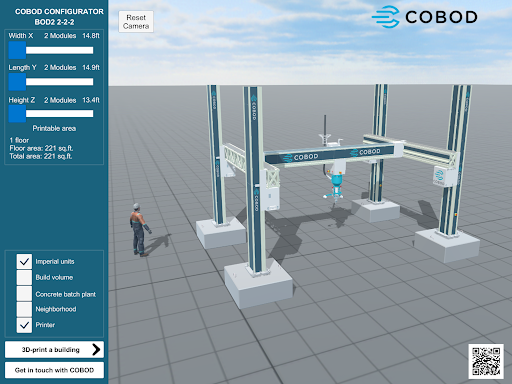Open Get in touch with COBOD
The width and height of the screenshot is (512, 384).
[54, 370]
